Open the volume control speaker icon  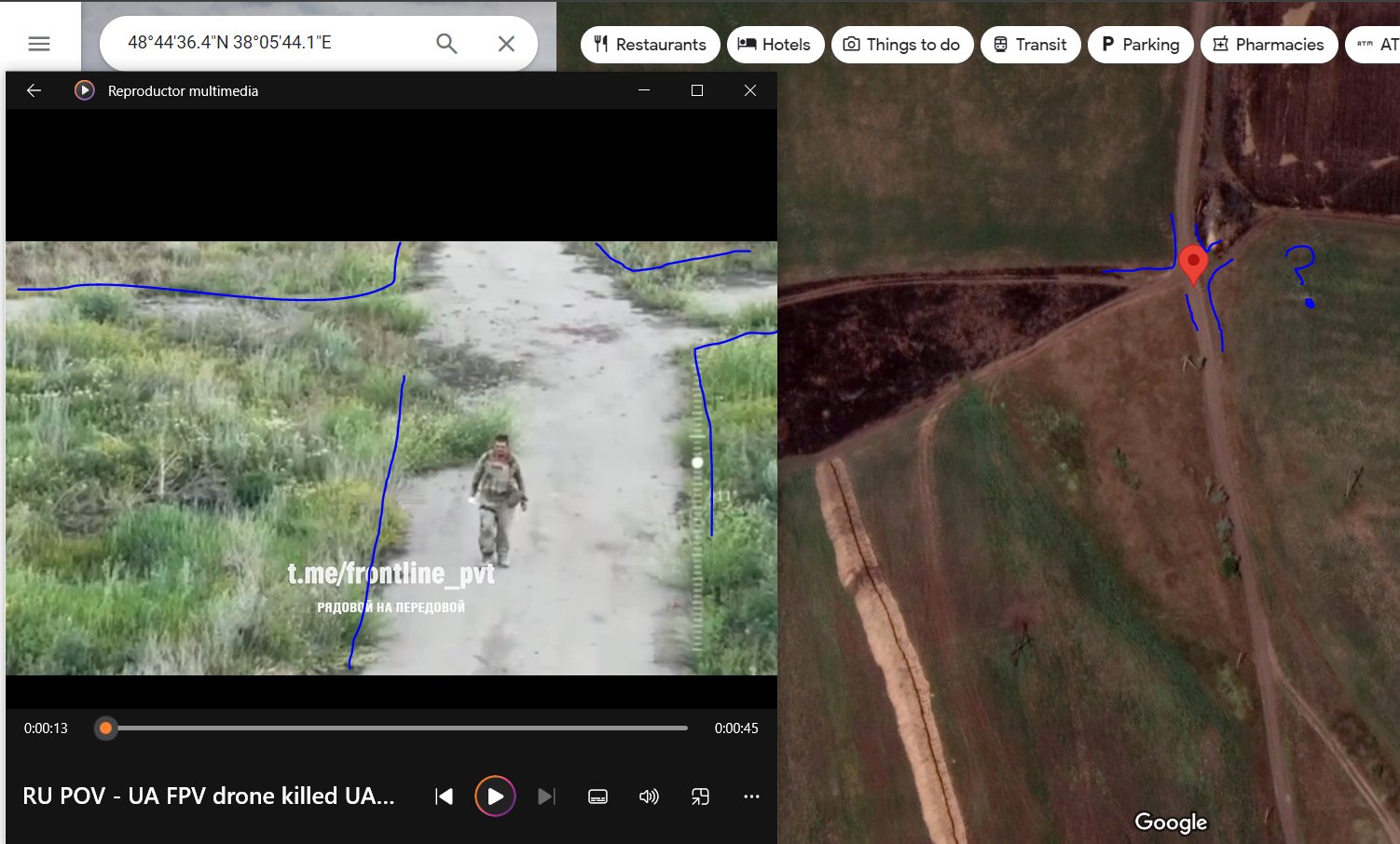coord(650,796)
